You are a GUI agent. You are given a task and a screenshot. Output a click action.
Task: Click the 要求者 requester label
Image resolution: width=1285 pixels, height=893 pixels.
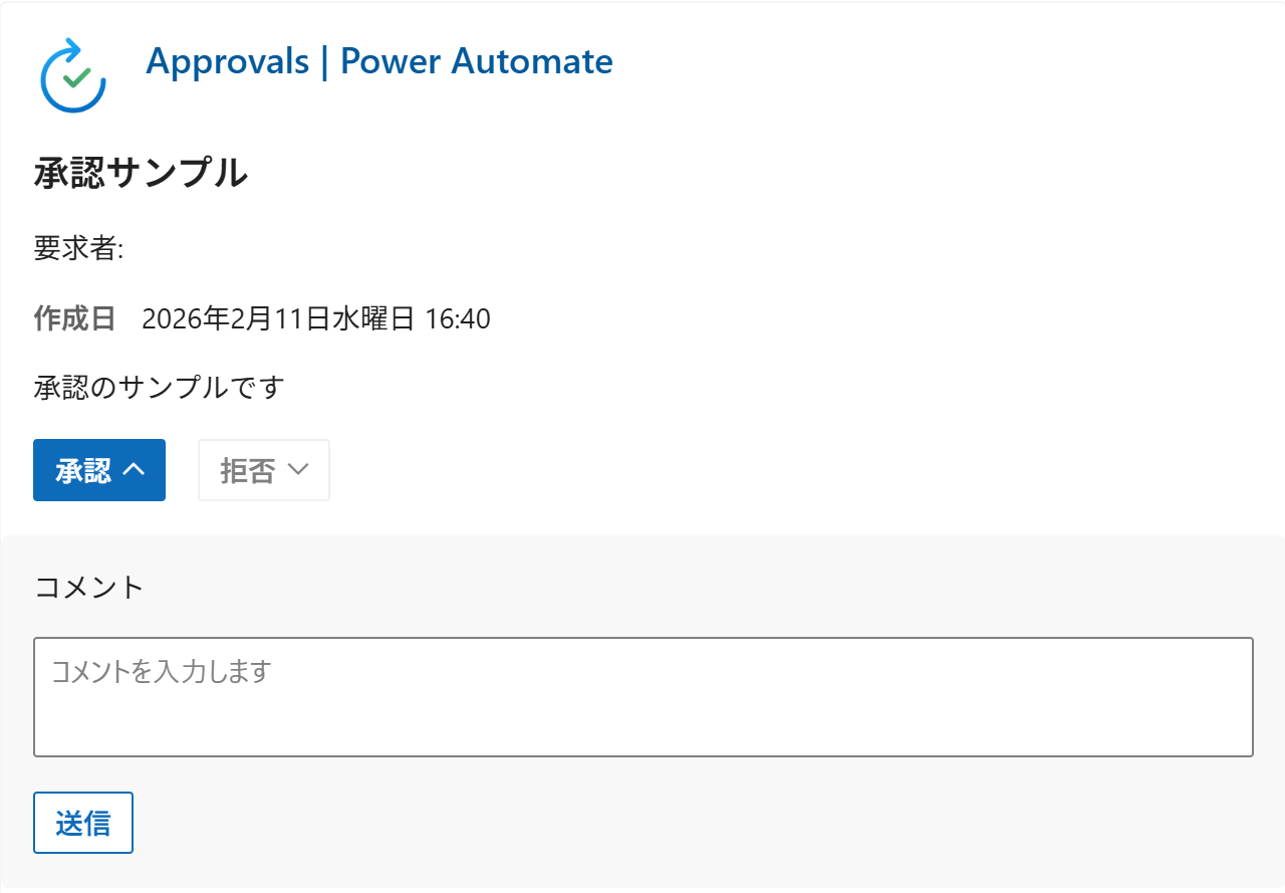(77, 249)
